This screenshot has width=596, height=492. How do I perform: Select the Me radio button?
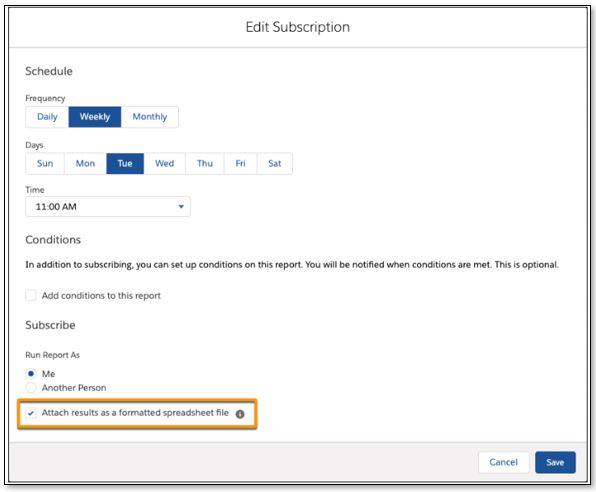click(x=31, y=374)
